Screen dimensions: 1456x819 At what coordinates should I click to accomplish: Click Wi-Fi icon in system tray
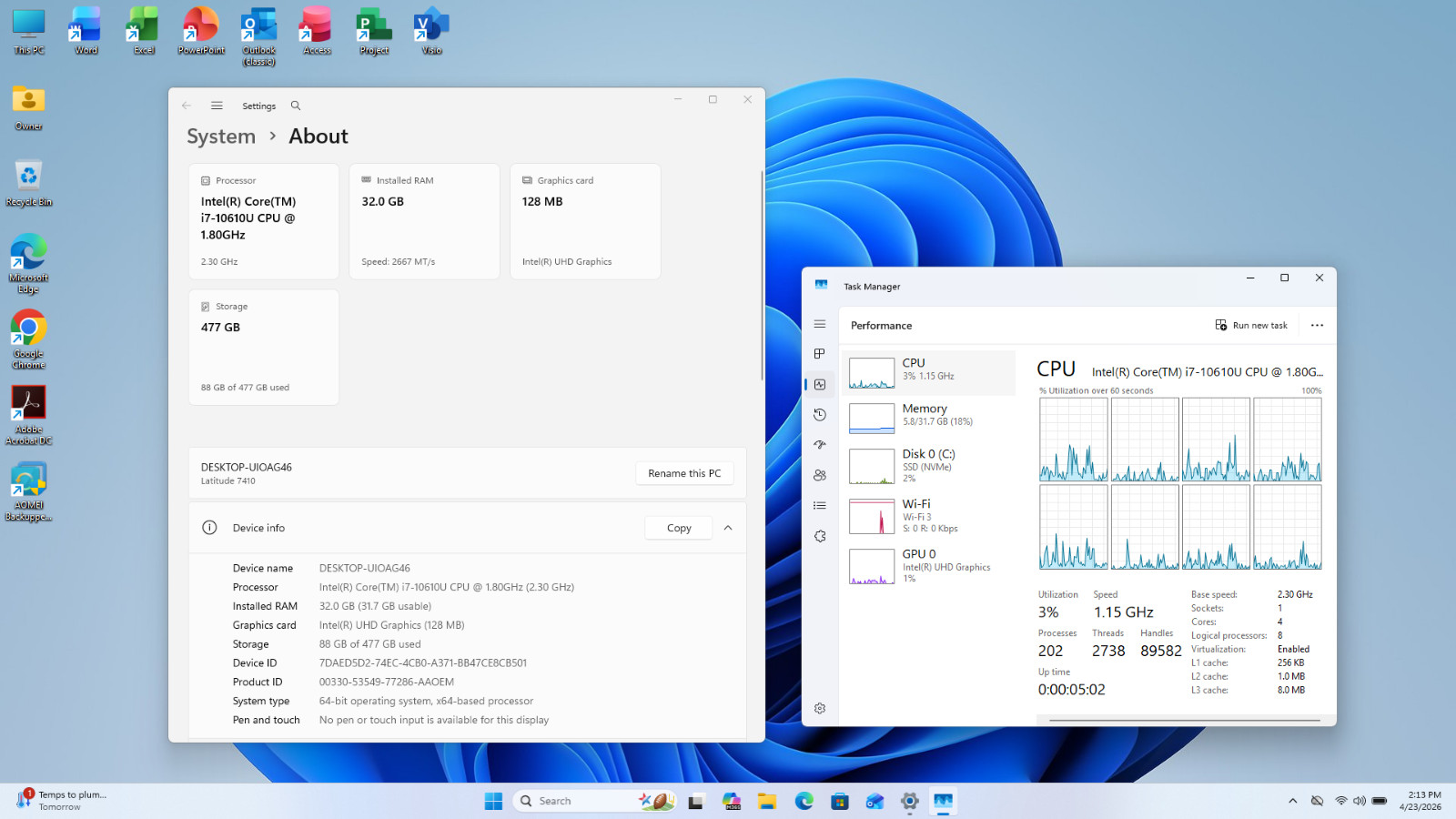coord(1341,801)
